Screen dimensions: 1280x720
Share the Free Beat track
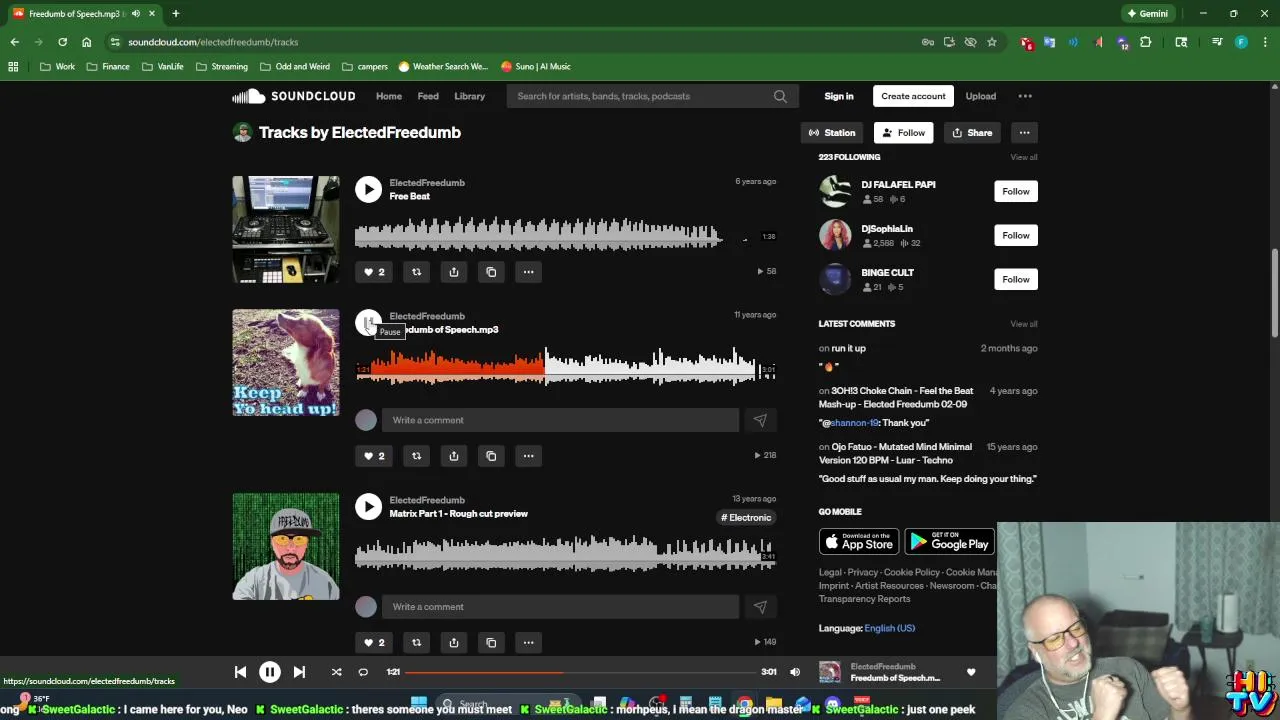pos(454,272)
